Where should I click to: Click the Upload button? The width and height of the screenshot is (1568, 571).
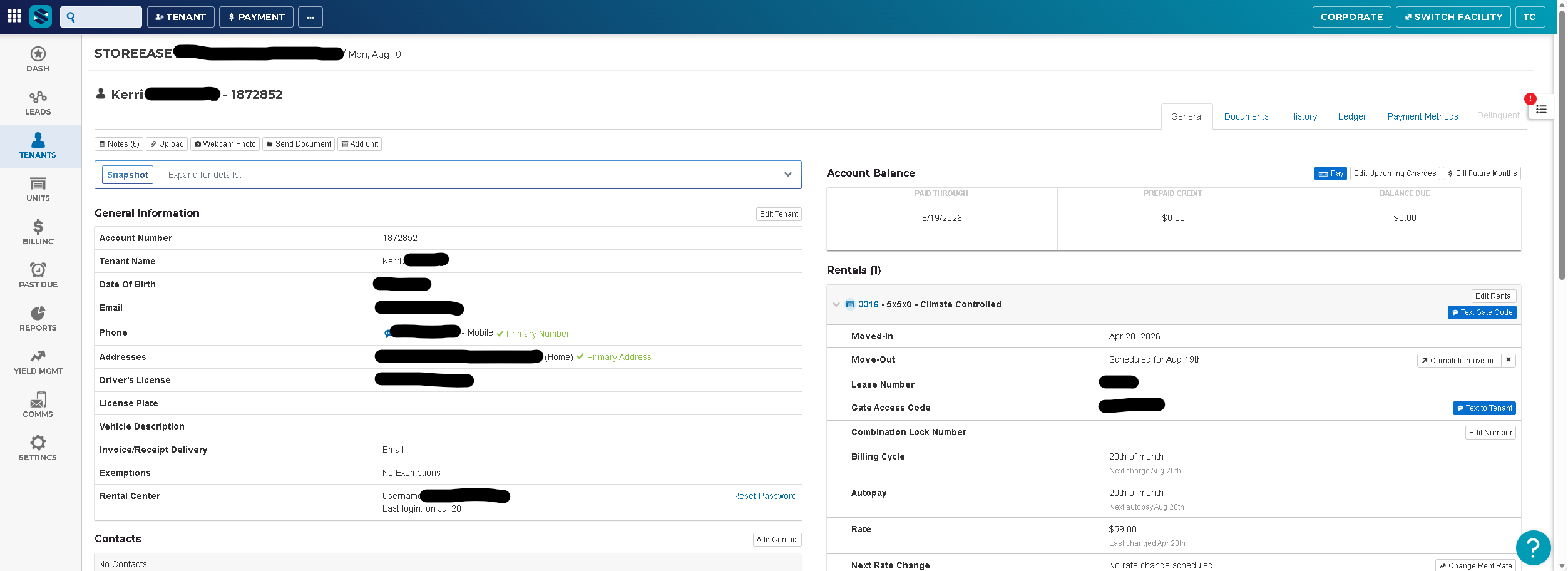pyautogui.click(x=167, y=144)
